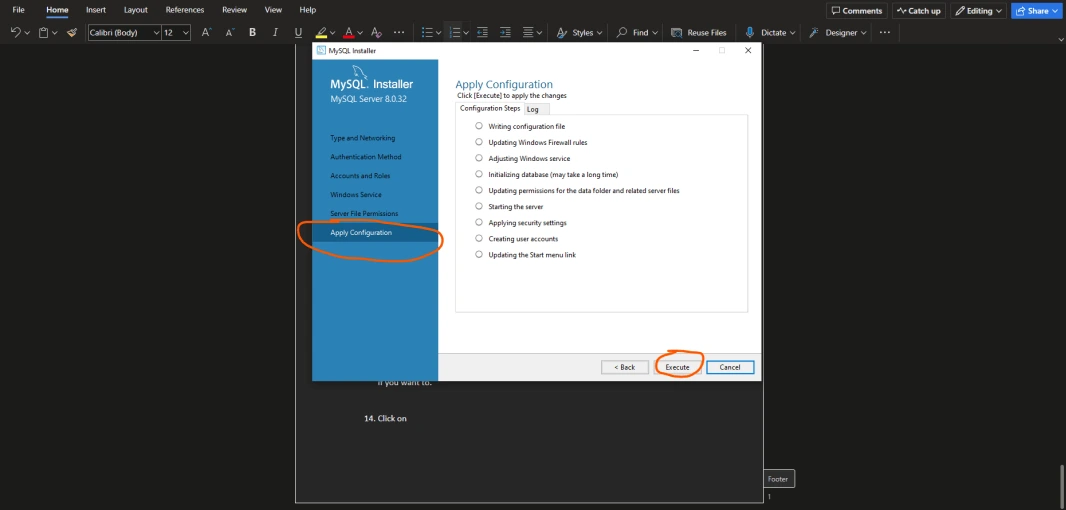
Task: Apply a bulleted list
Action: coord(427,32)
